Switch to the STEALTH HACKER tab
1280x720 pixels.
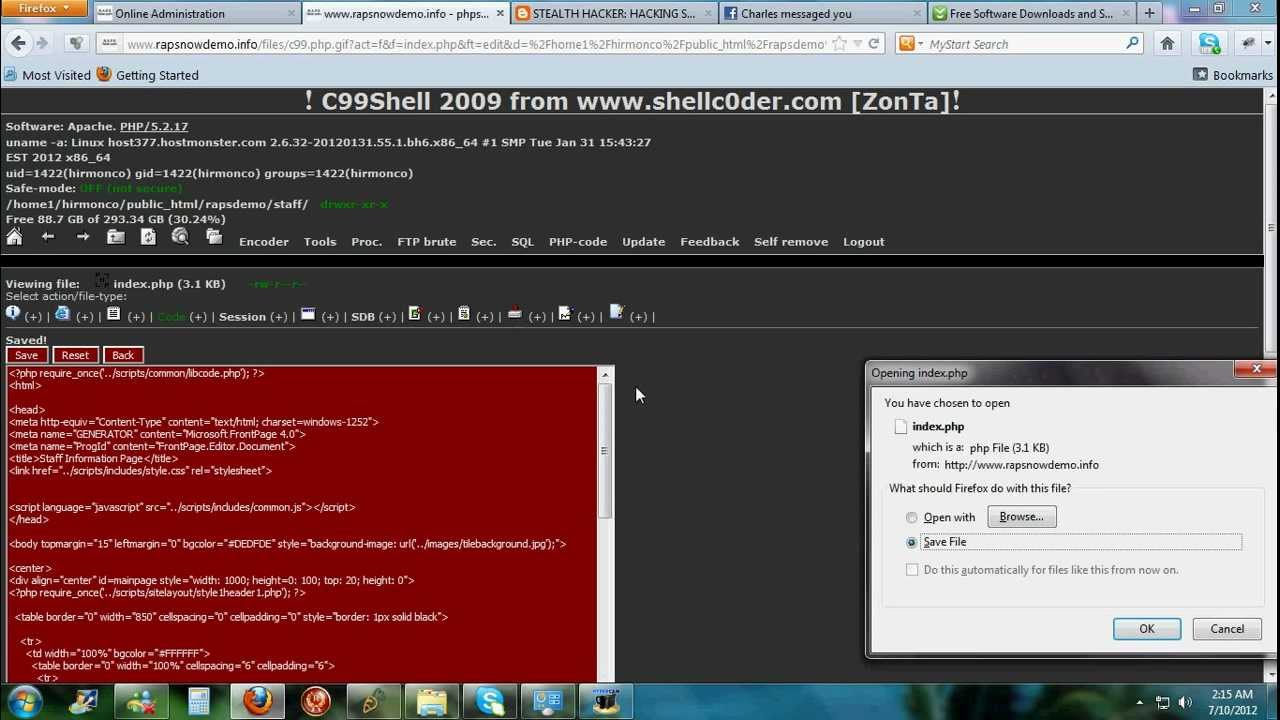[613, 13]
